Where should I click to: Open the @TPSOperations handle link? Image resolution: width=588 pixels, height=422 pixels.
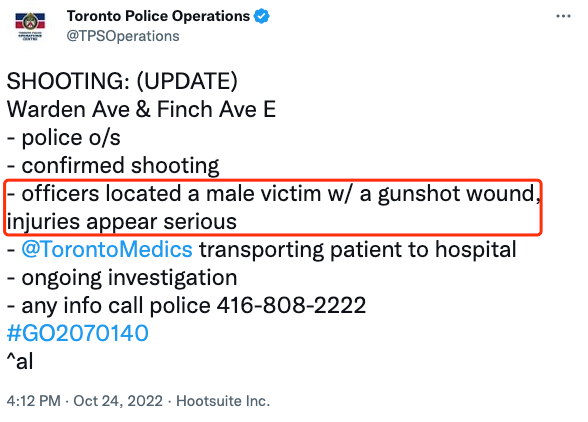(x=123, y=36)
